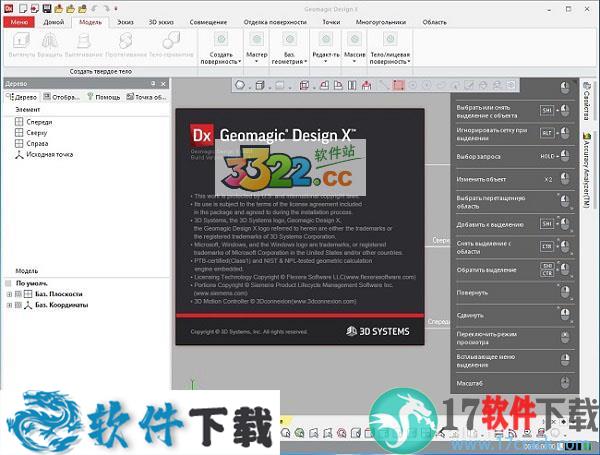This screenshot has height=455, width=600.
Task: Select the Помощь help tab
Action: [104, 97]
